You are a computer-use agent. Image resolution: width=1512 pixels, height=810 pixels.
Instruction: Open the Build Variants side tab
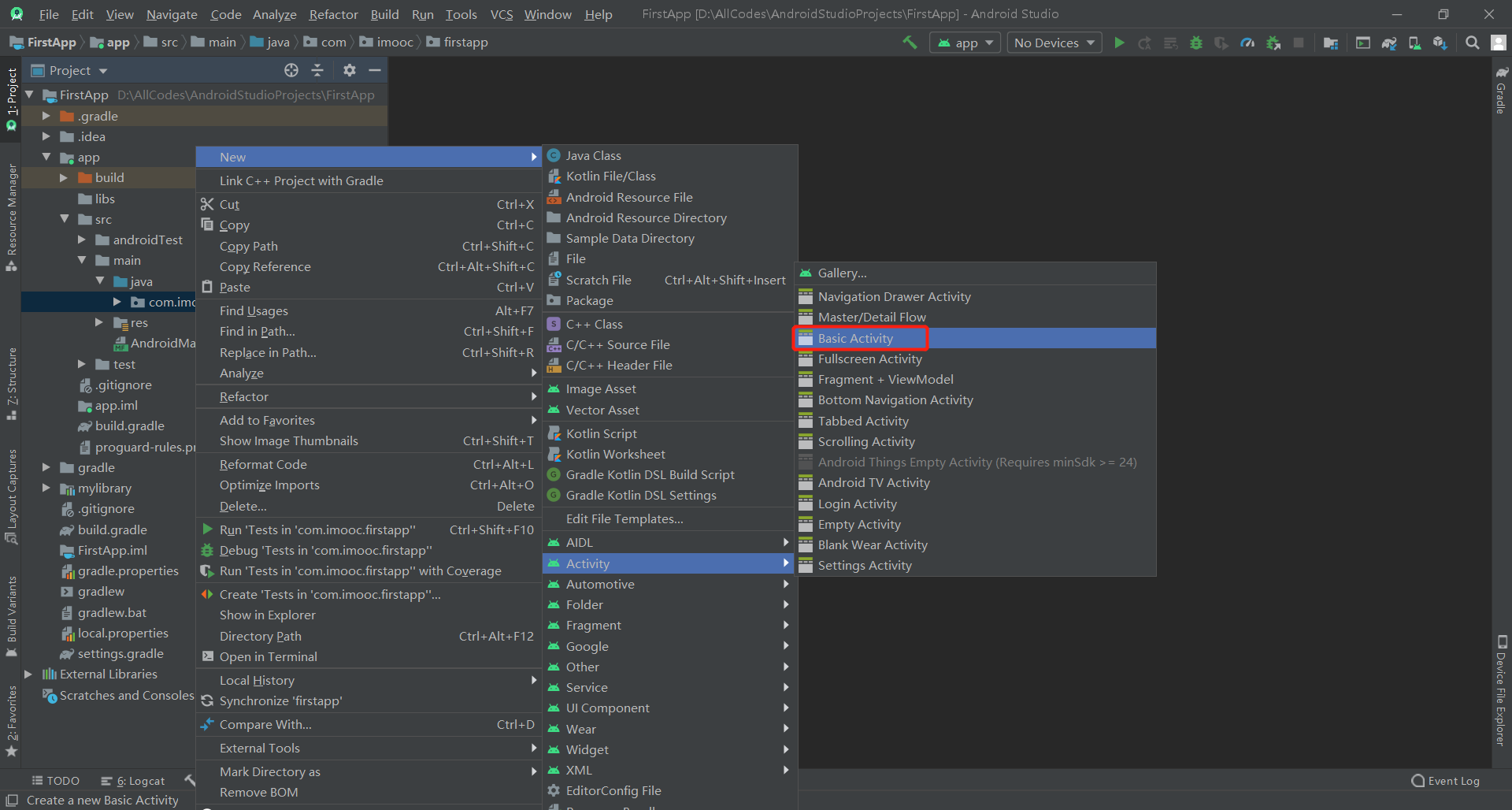click(11, 617)
